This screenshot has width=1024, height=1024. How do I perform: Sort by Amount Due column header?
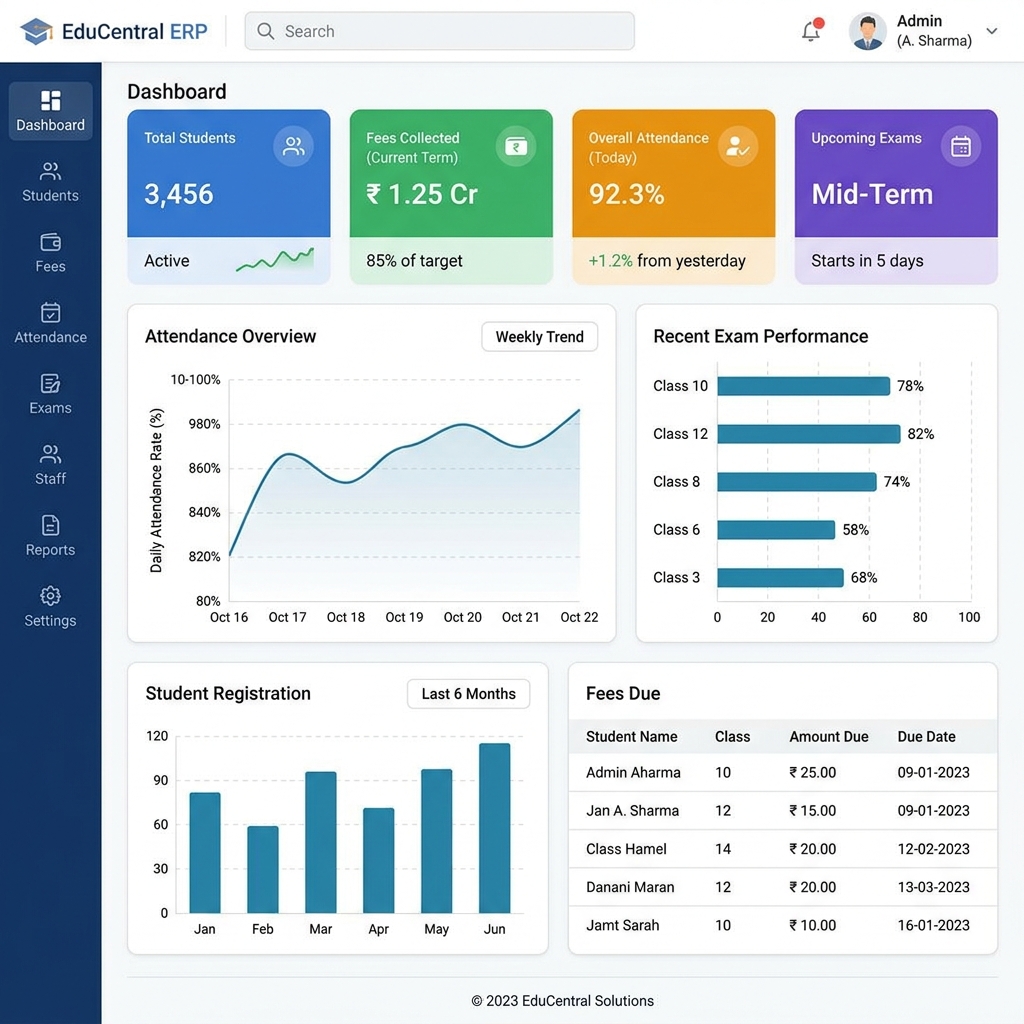tap(829, 737)
